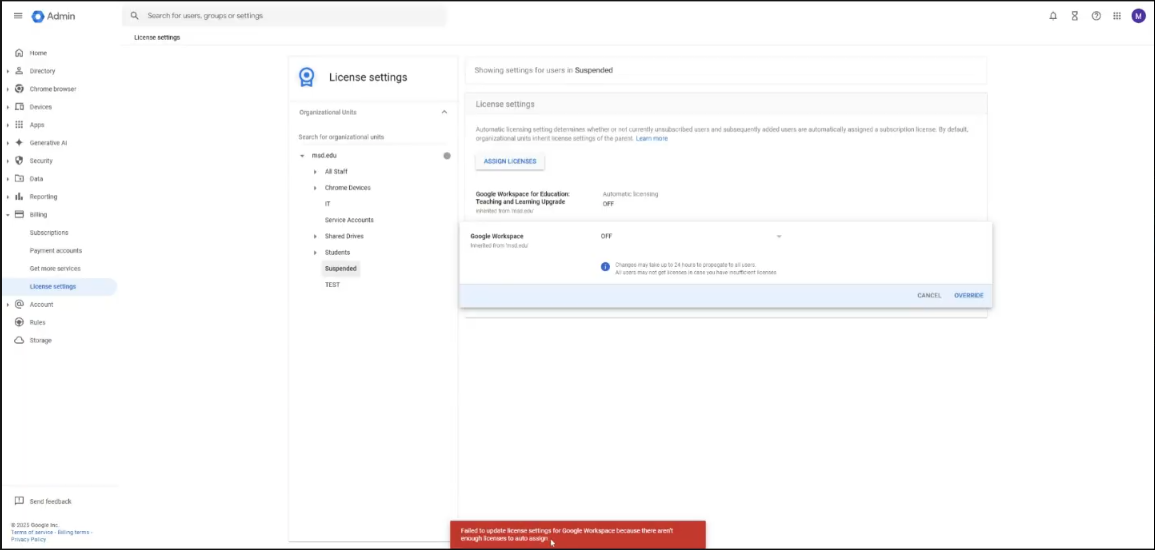This screenshot has width=1155, height=550.
Task: Open Reporting in the sidebar
Action: click(43, 197)
